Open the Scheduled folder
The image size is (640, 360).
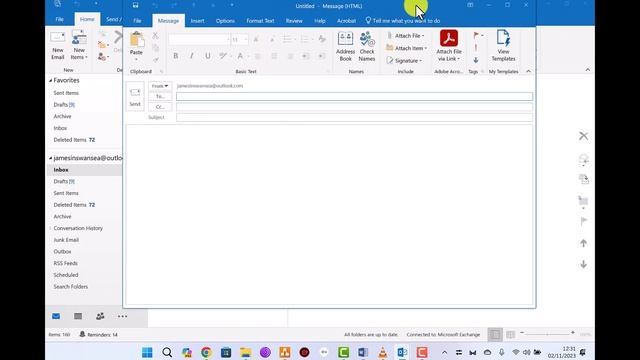point(66,275)
